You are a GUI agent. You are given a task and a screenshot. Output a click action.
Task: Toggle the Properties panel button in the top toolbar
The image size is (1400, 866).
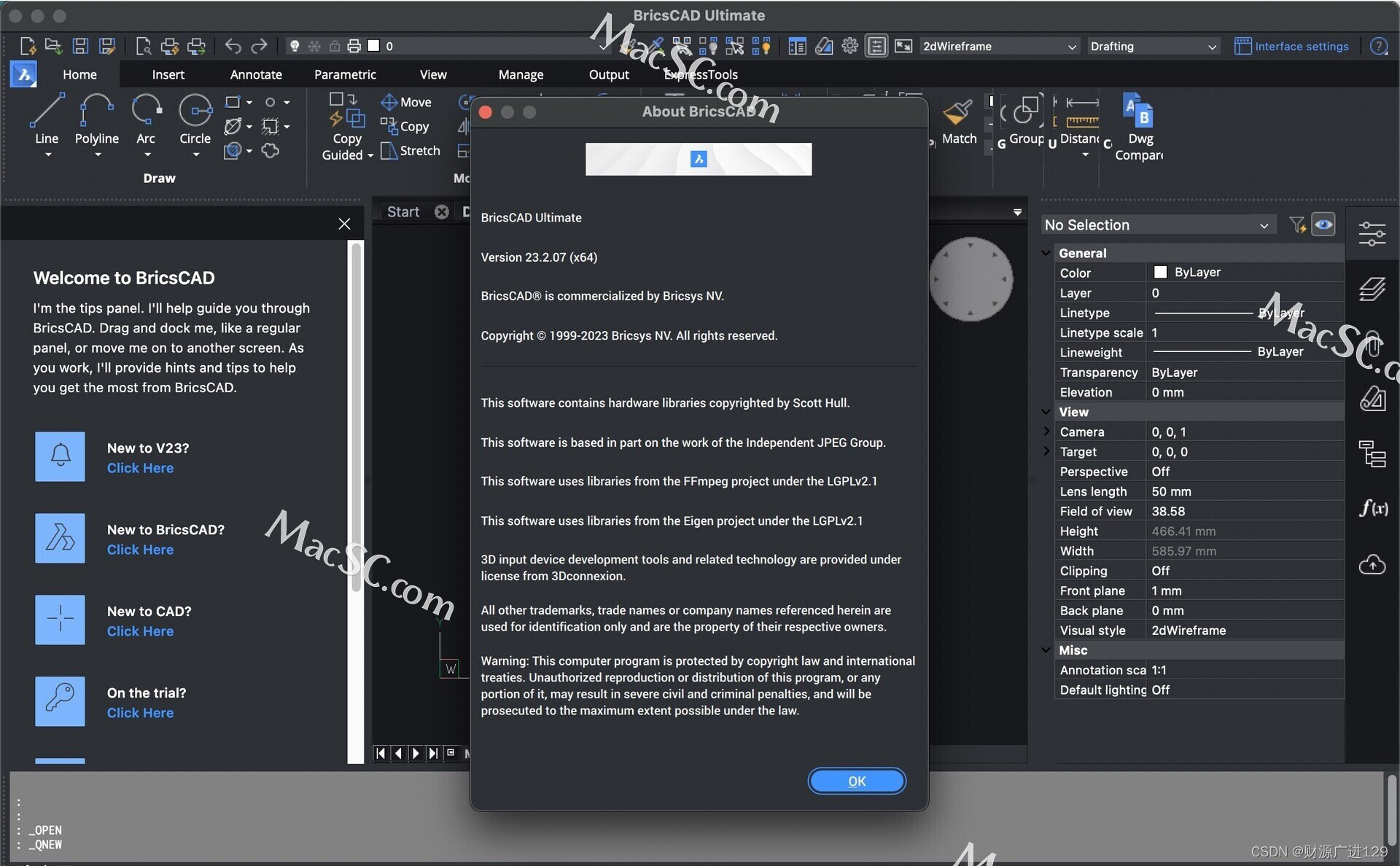click(876, 46)
